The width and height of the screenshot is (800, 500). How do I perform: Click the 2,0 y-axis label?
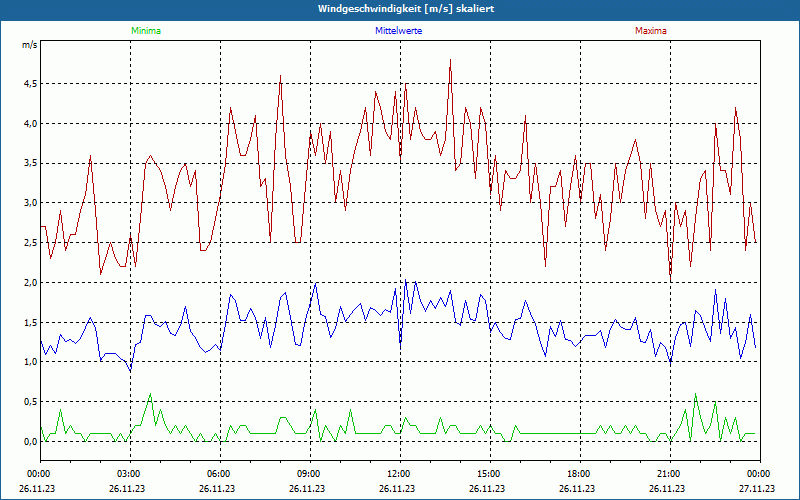tap(30, 283)
